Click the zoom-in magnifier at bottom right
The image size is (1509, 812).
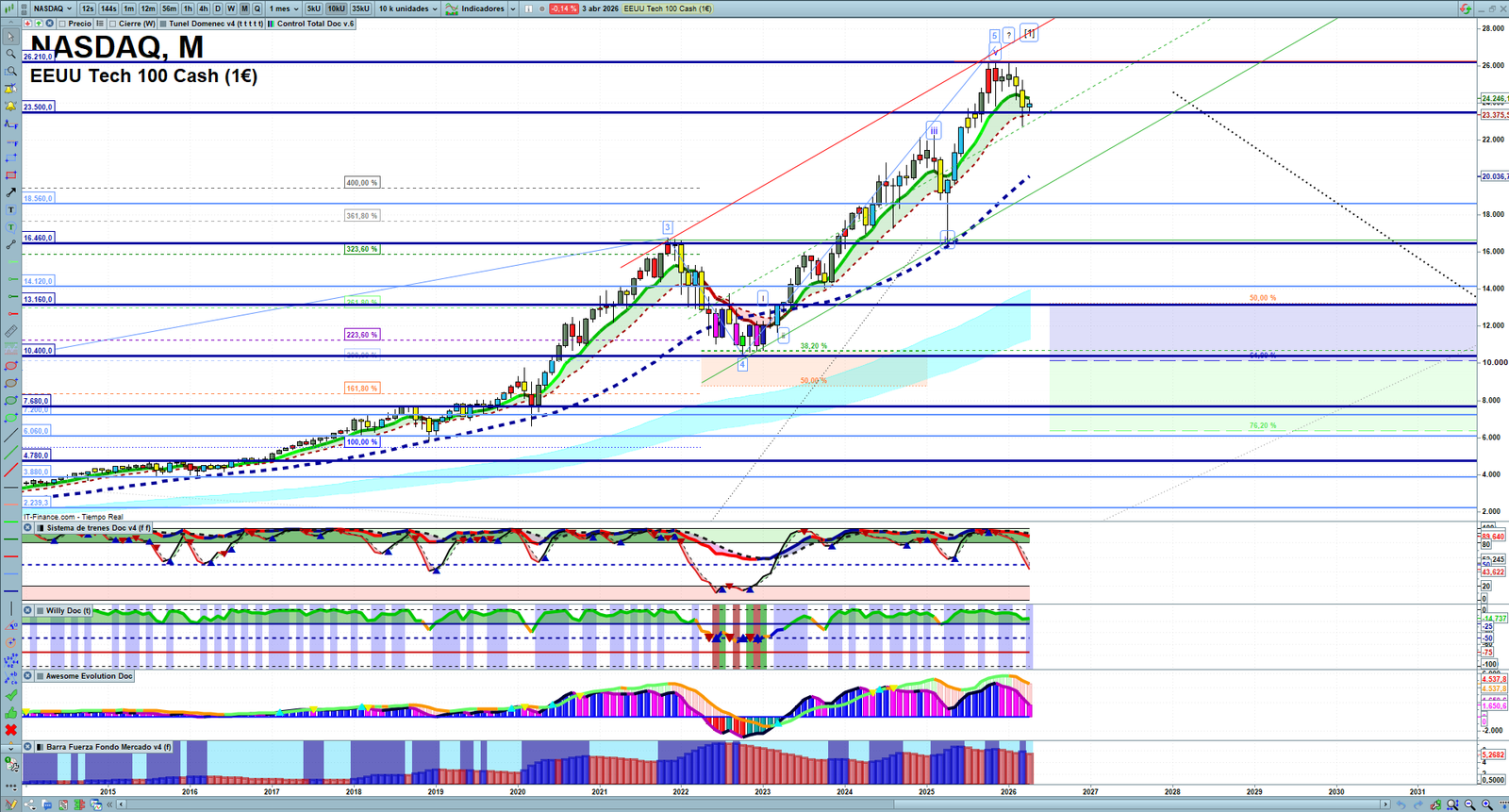[x=1487, y=804]
